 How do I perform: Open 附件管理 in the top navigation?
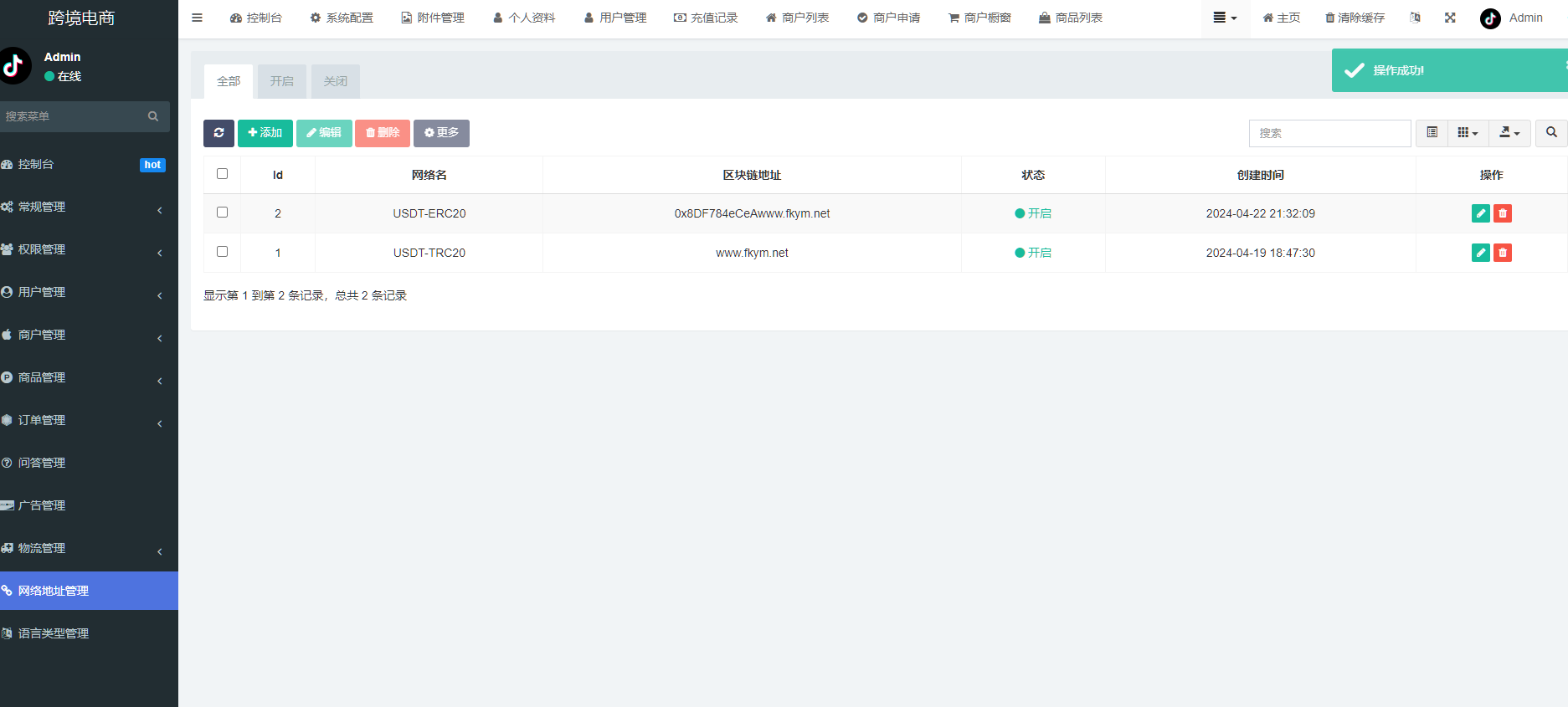tap(433, 18)
